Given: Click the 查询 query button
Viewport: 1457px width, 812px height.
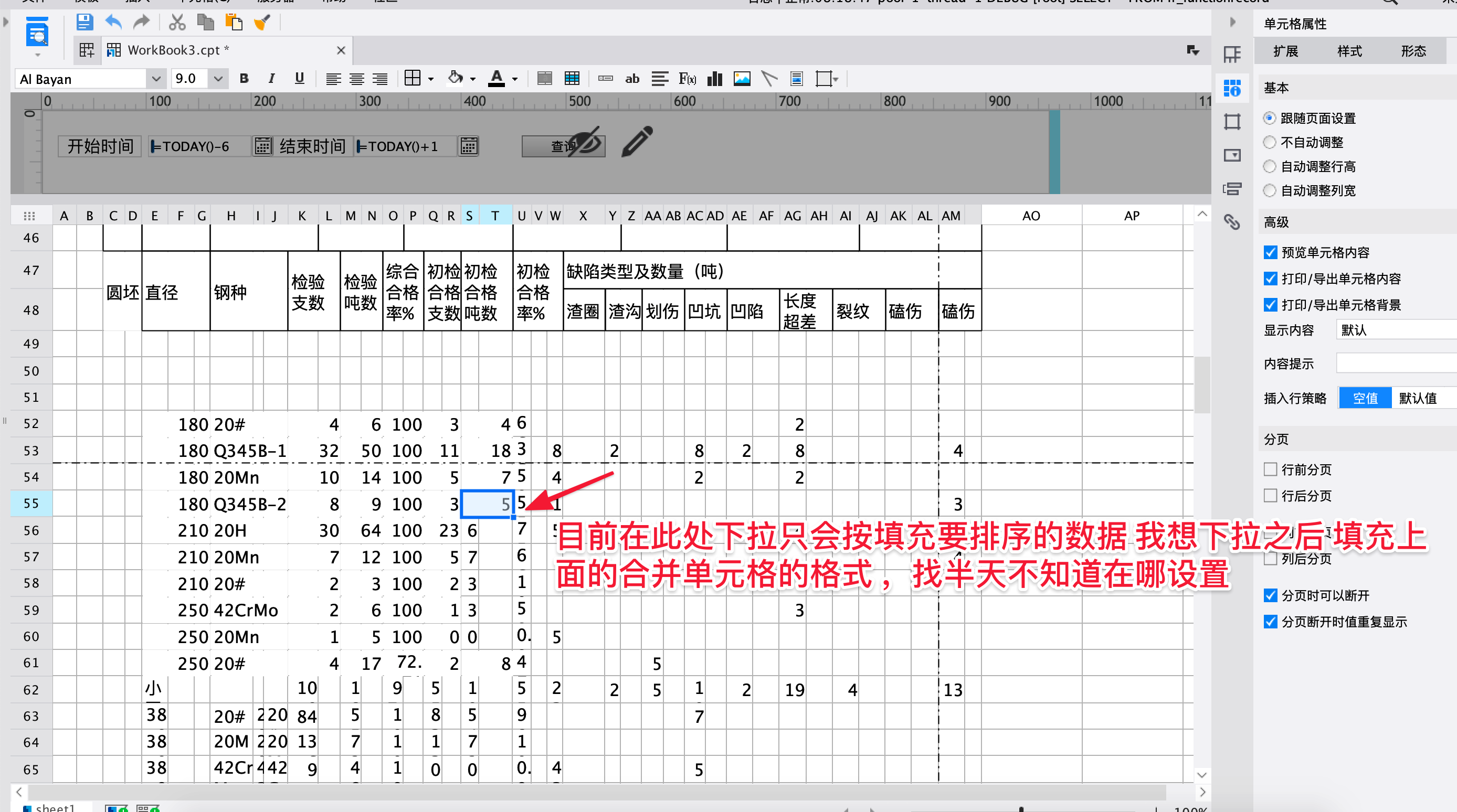Looking at the screenshot, I should (563, 146).
